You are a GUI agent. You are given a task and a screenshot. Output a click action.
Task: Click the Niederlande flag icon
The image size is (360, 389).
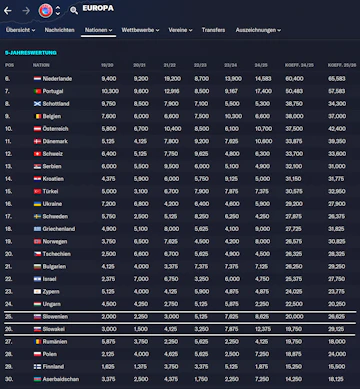pyautogui.click(x=37, y=79)
